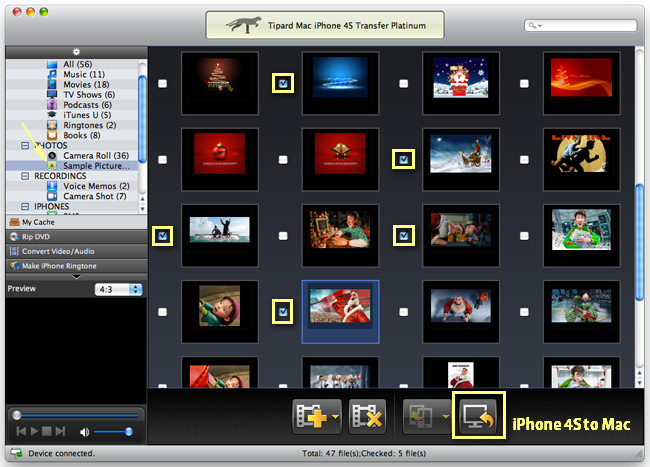Open the Camera Shot (7) icon
This screenshot has height=467, width=650.
pos(52,196)
